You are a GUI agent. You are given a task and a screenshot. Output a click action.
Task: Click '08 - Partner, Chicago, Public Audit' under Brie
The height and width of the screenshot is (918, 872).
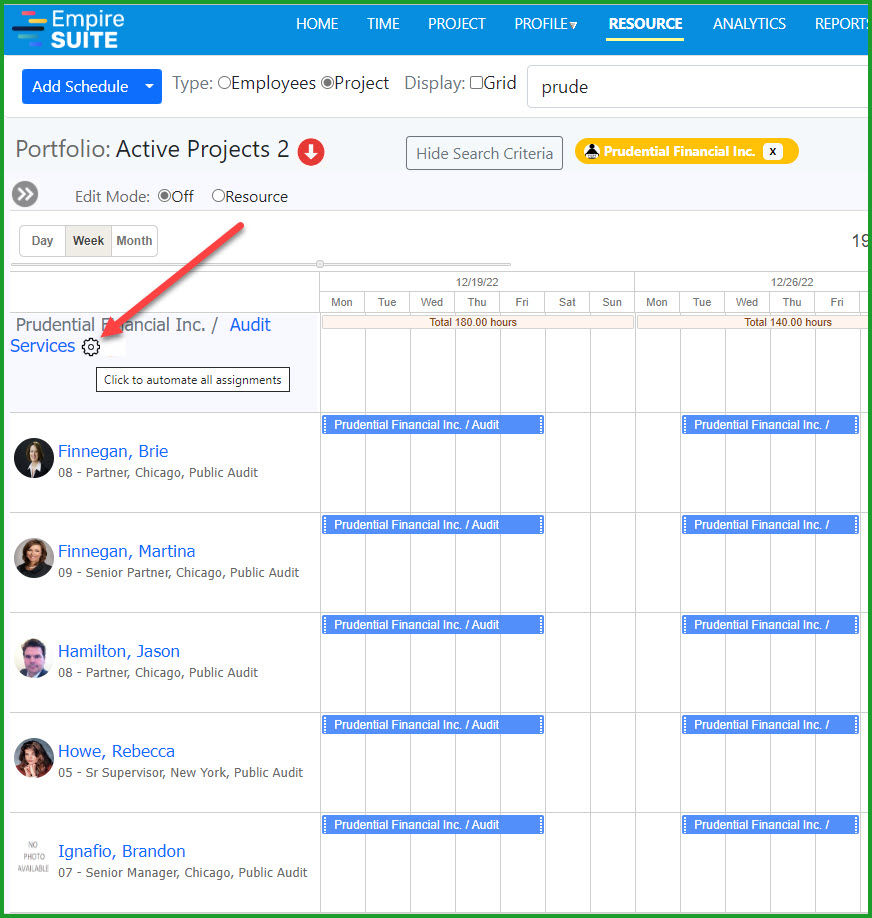click(158, 473)
